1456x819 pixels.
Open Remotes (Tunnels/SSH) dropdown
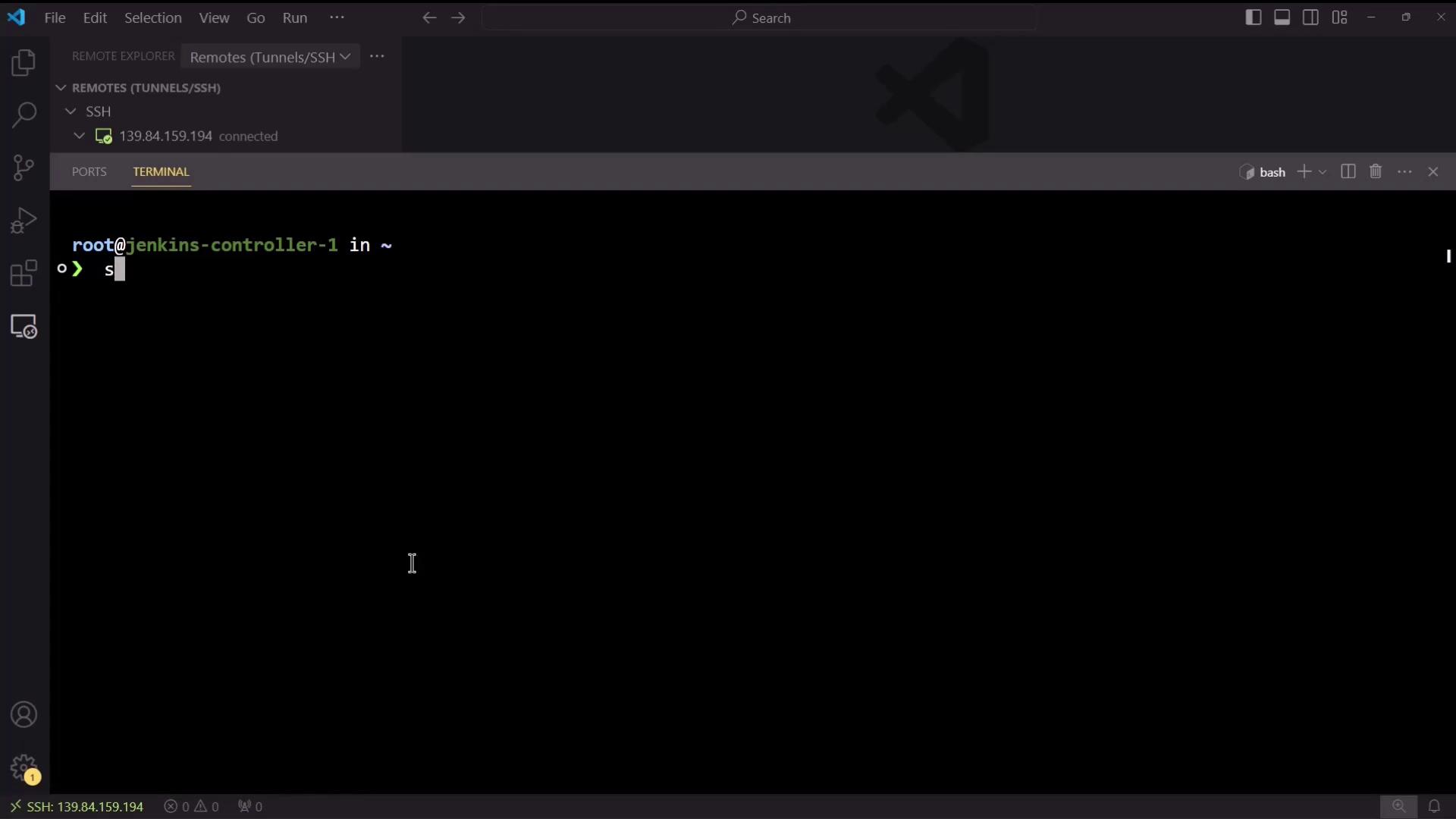click(270, 57)
